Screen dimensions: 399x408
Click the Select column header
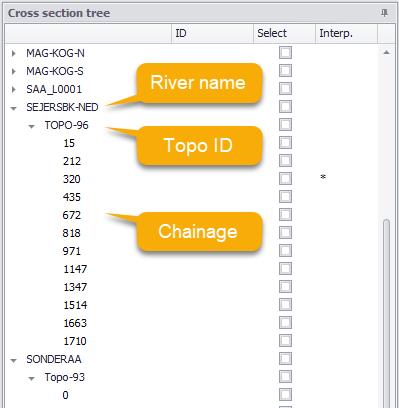[284, 33]
